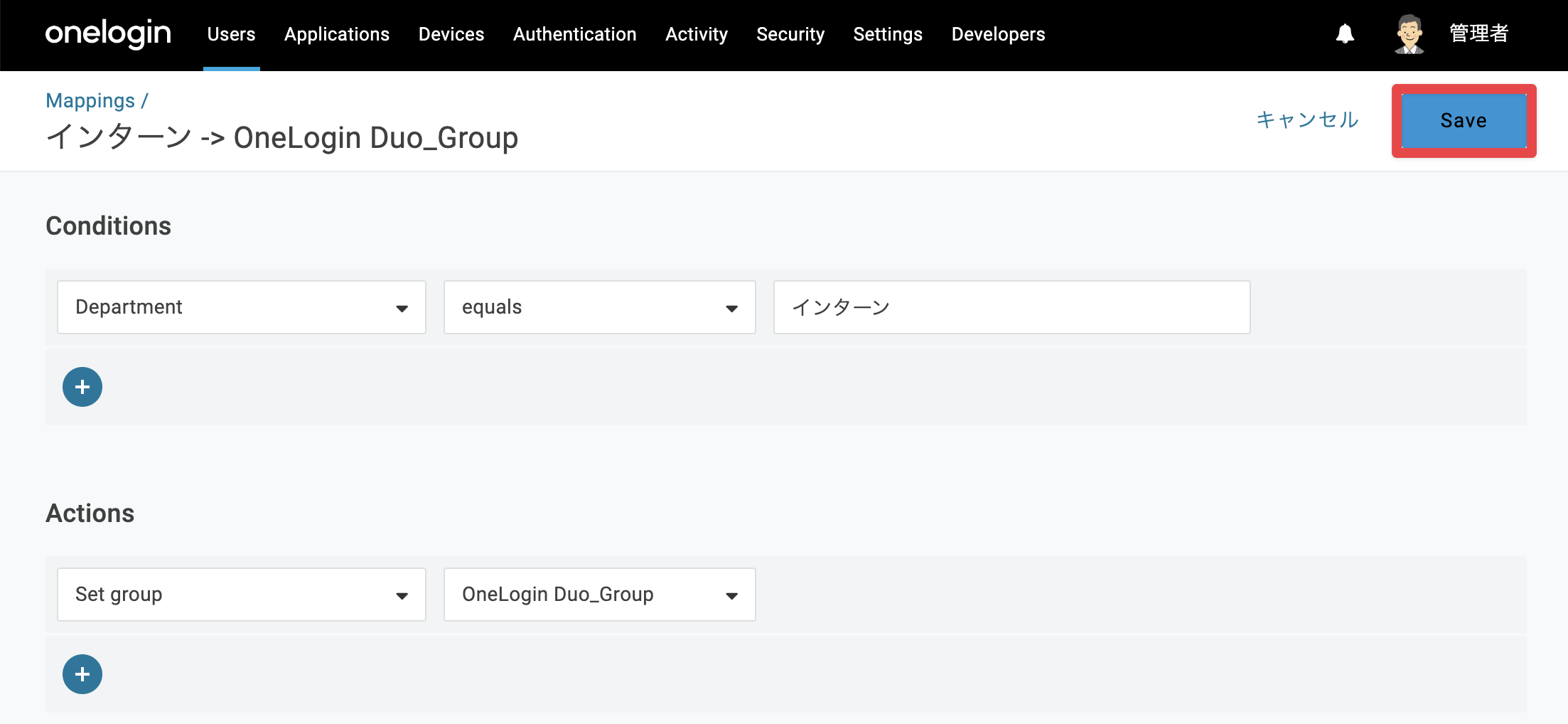
Task: Open the Devices menu
Action: (451, 34)
